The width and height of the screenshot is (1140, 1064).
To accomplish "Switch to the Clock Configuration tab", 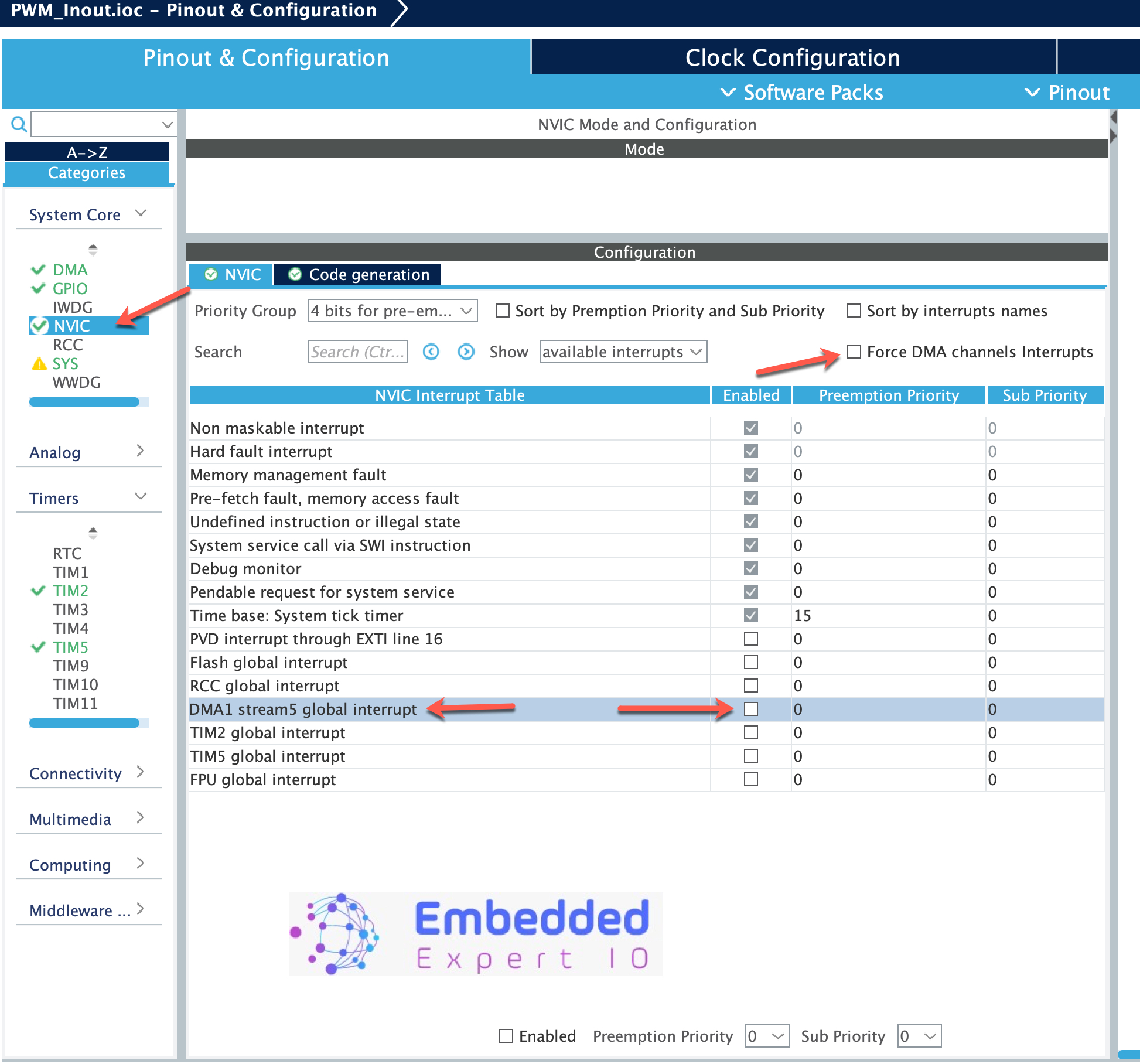I will pyautogui.click(x=792, y=57).
